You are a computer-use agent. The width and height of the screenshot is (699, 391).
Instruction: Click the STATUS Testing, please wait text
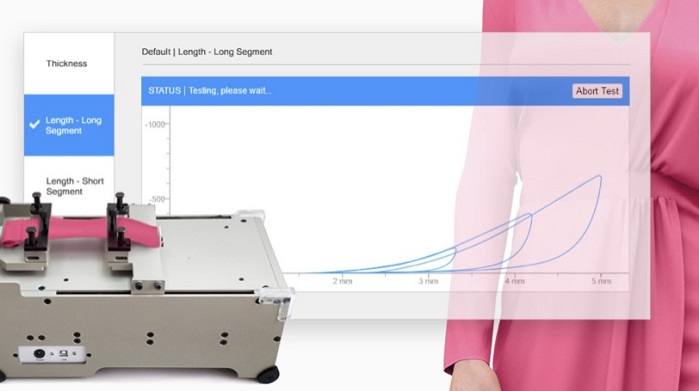[210, 91]
